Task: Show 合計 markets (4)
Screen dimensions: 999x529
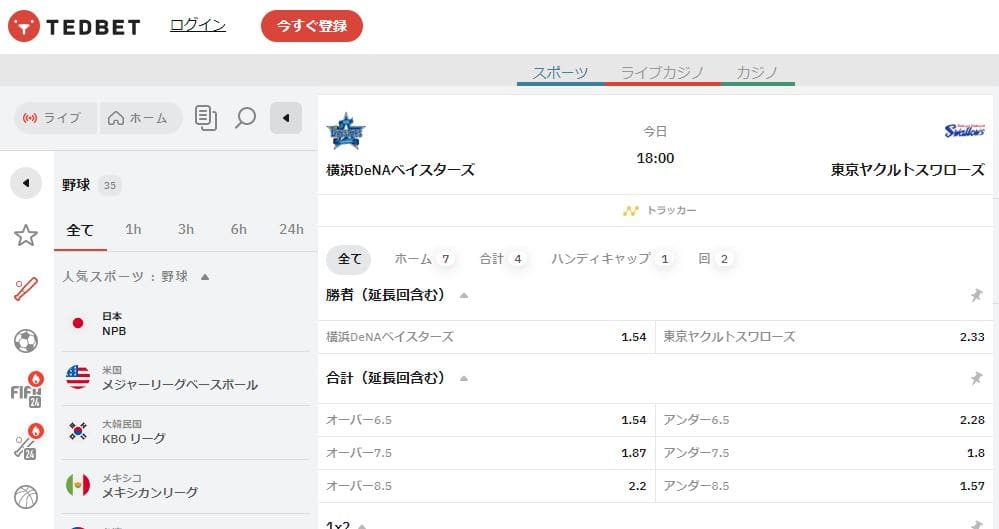Action: [502, 259]
